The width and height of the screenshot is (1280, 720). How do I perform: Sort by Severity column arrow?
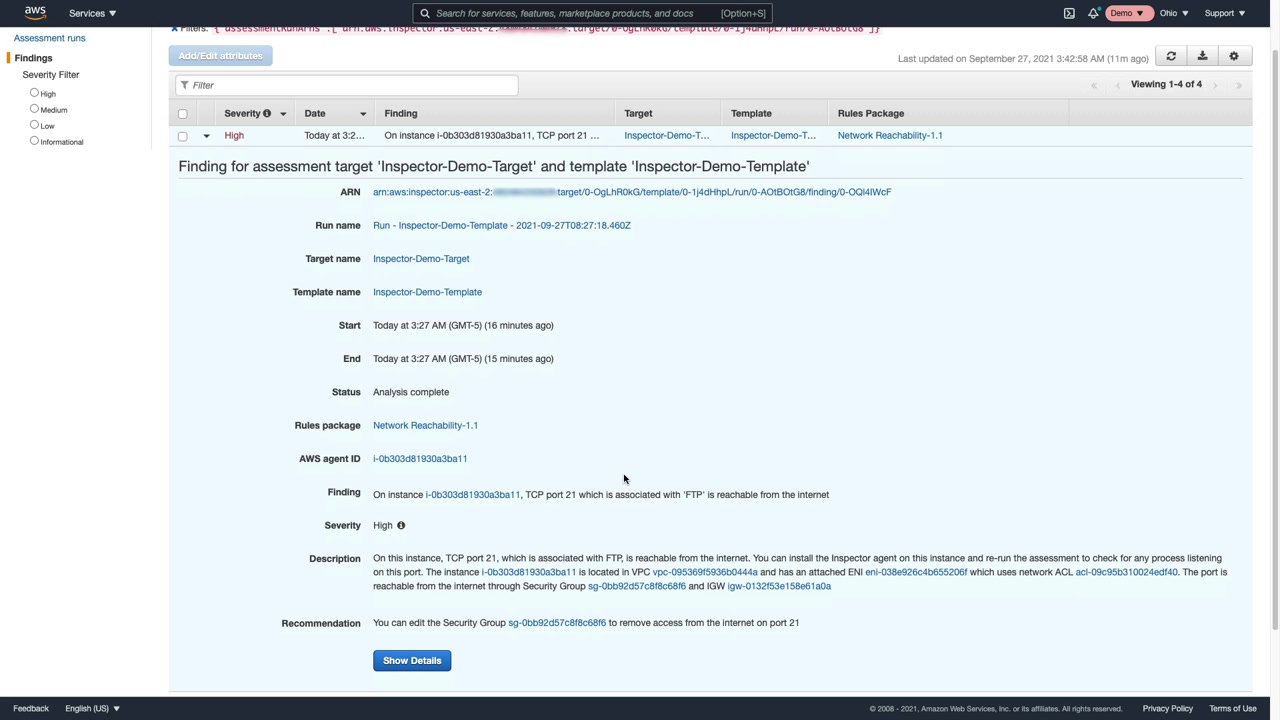[283, 114]
